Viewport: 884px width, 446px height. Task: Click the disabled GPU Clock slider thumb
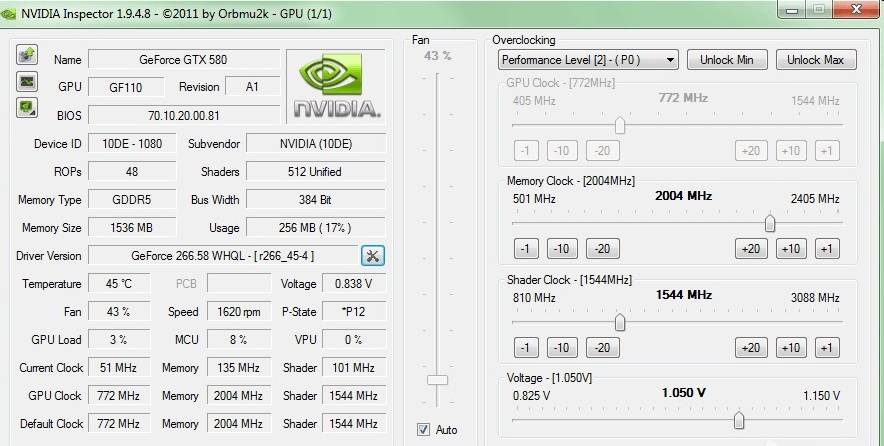coord(620,125)
